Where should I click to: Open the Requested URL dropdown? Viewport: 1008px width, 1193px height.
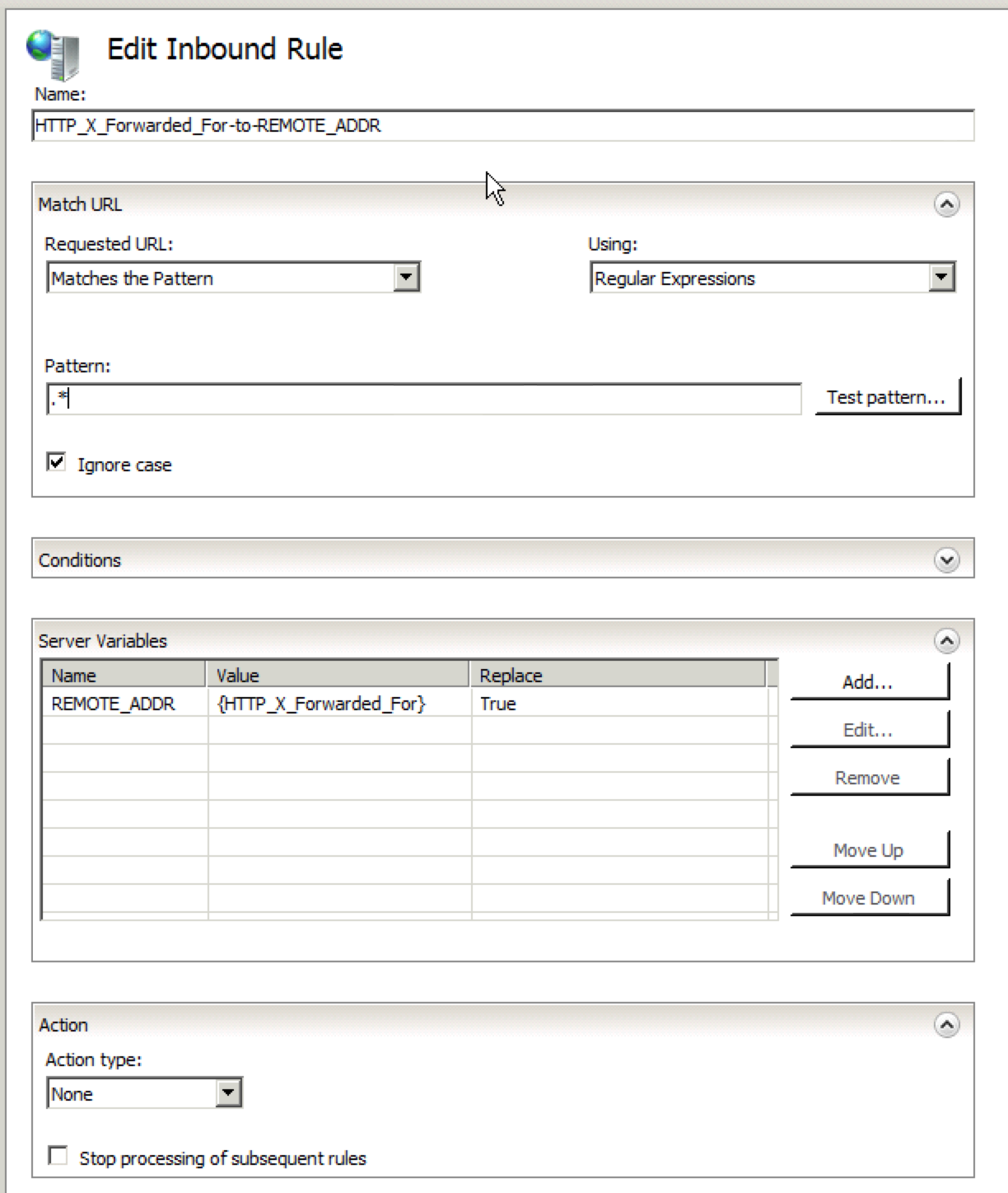[233, 278]
